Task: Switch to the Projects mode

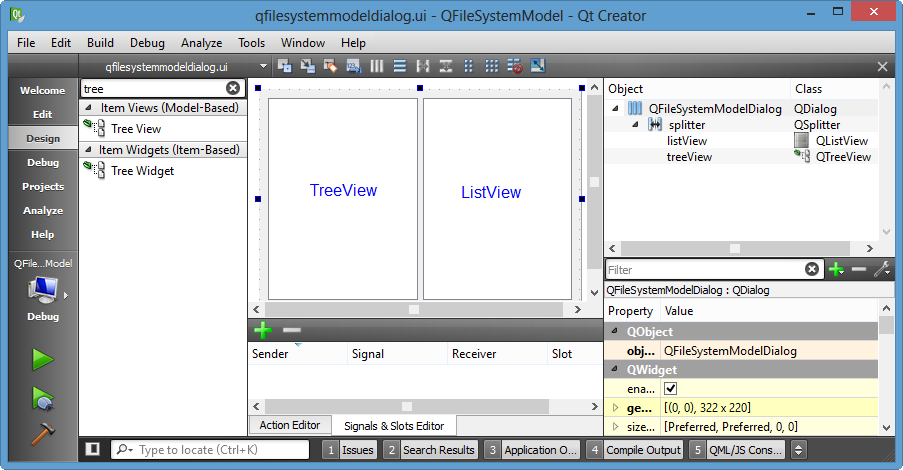Action: [x=43, y=187]
